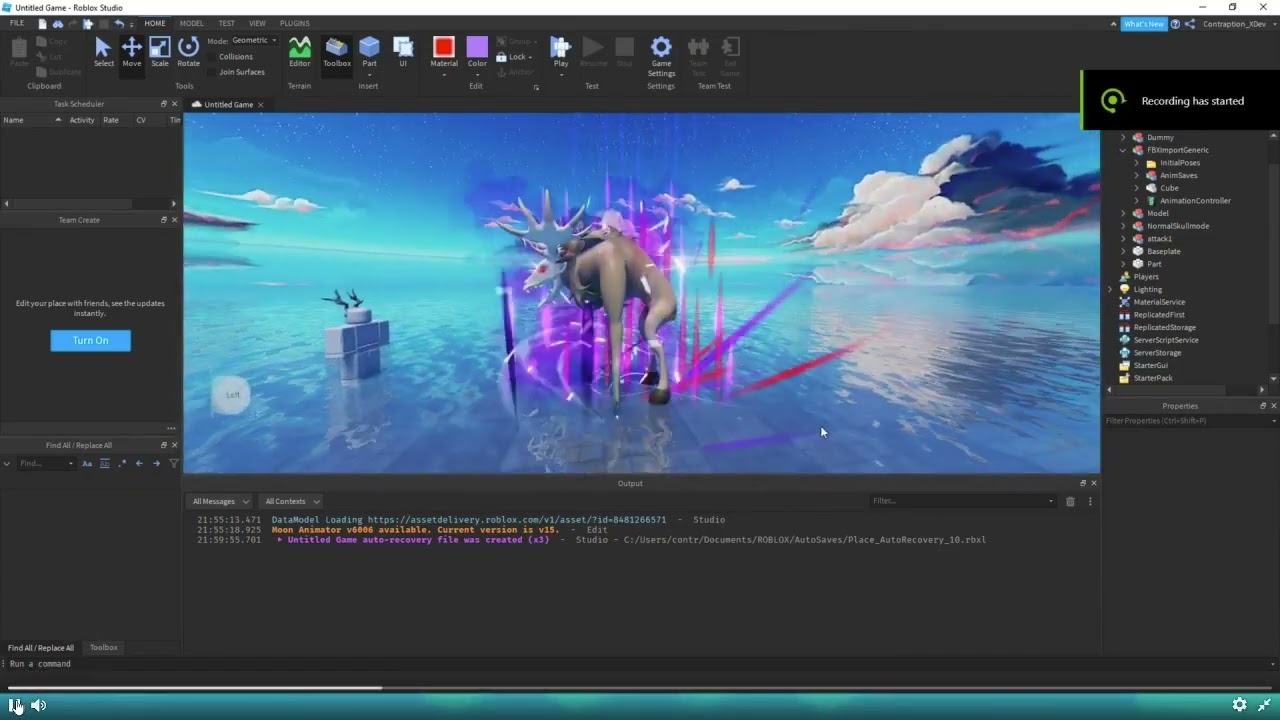Expand the Dummy model in Explorer
This screenshot has width=1280, height=720.
1123,137
